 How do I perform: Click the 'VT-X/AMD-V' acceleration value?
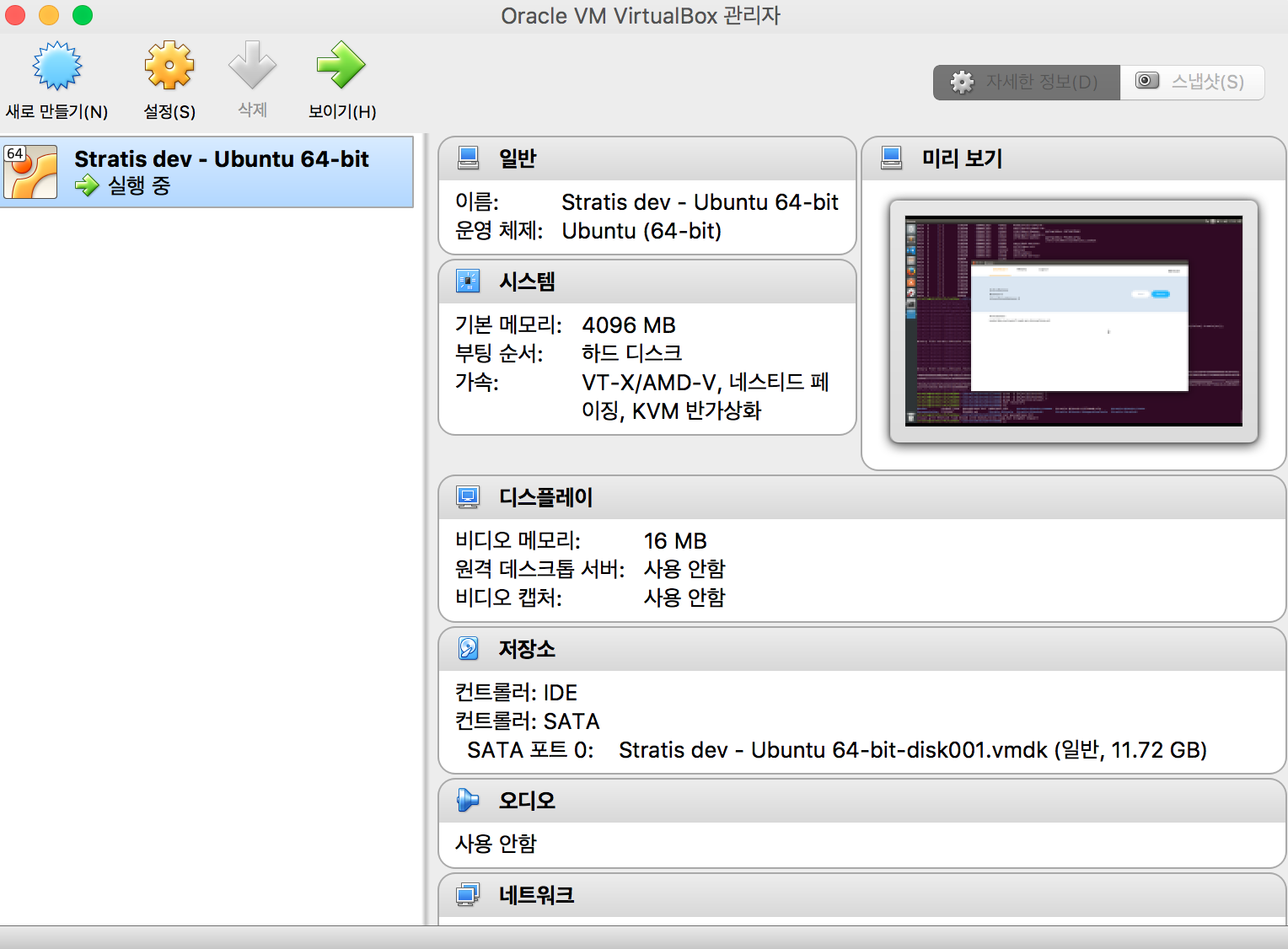pyautogui.click(x=706, y=396)
